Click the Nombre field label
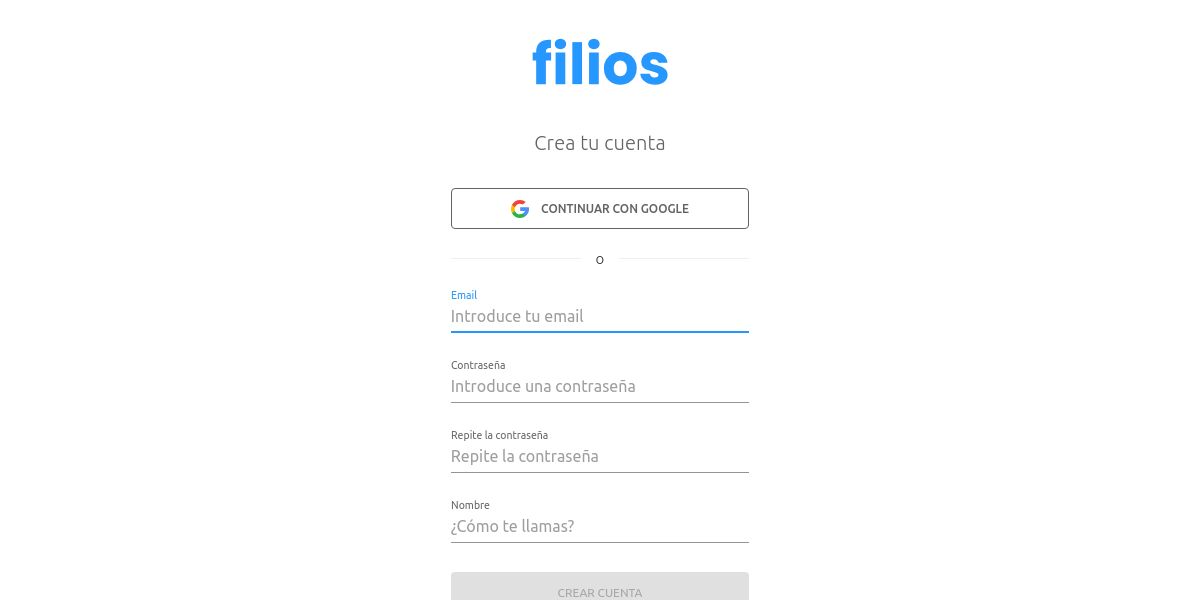Viewport: 1200px width, 600px height. (470, 505)
